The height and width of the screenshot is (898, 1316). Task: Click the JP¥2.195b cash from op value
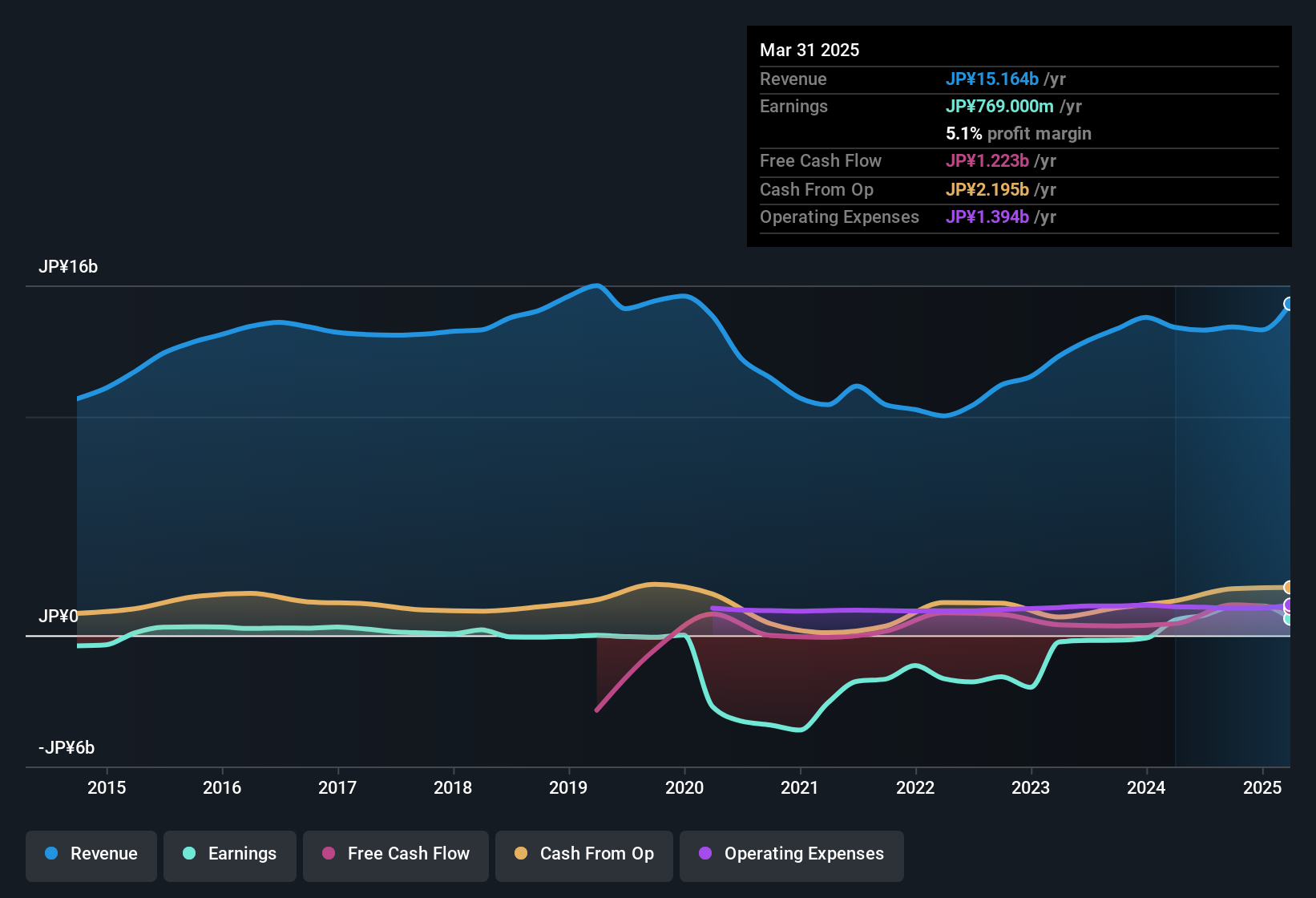pos(987,189)
